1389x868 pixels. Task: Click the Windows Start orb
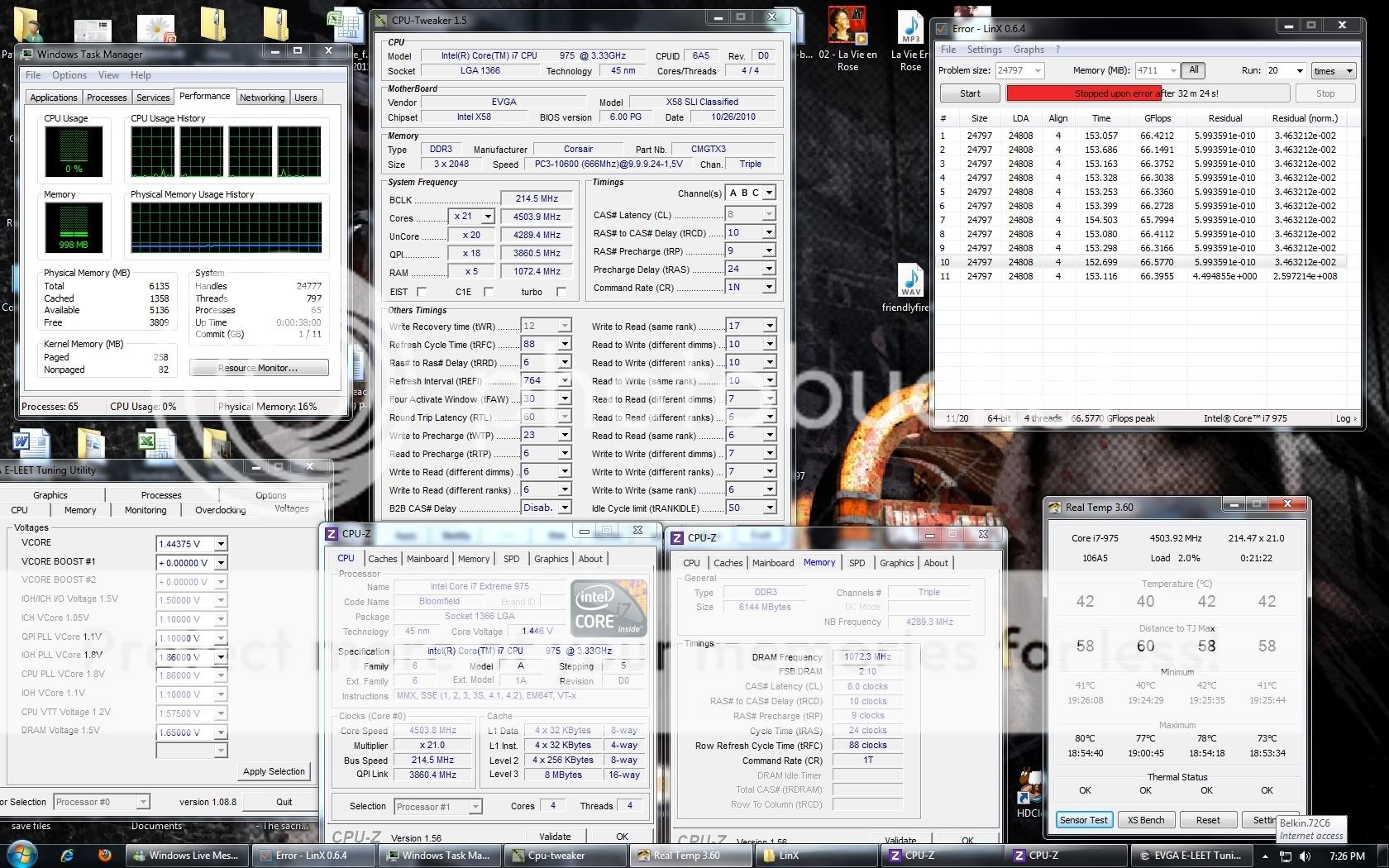click(x=22, y=855)
